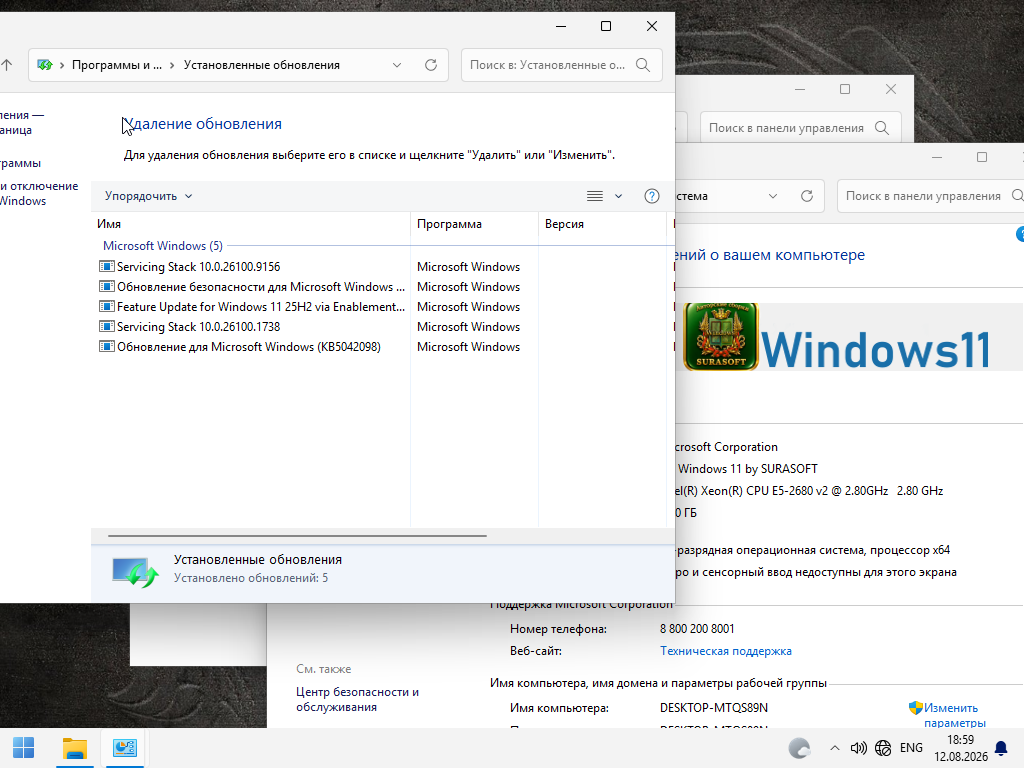Image resolution: width=1024 pixels, height=768 pixels.
Task: Select Обновление безопасности для Microsoft Windows row
Action: pyautogui.click(x=252, y=287)
